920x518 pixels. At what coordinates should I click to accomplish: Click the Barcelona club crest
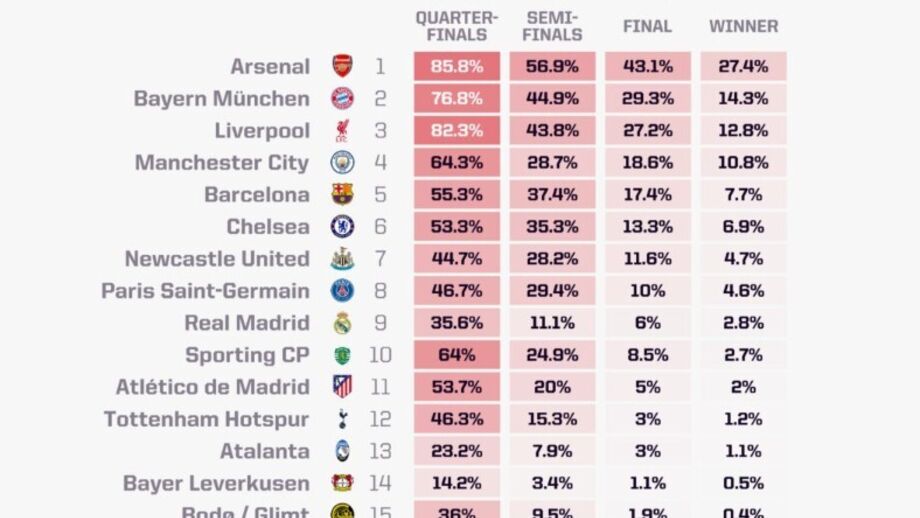pos(342,195)
